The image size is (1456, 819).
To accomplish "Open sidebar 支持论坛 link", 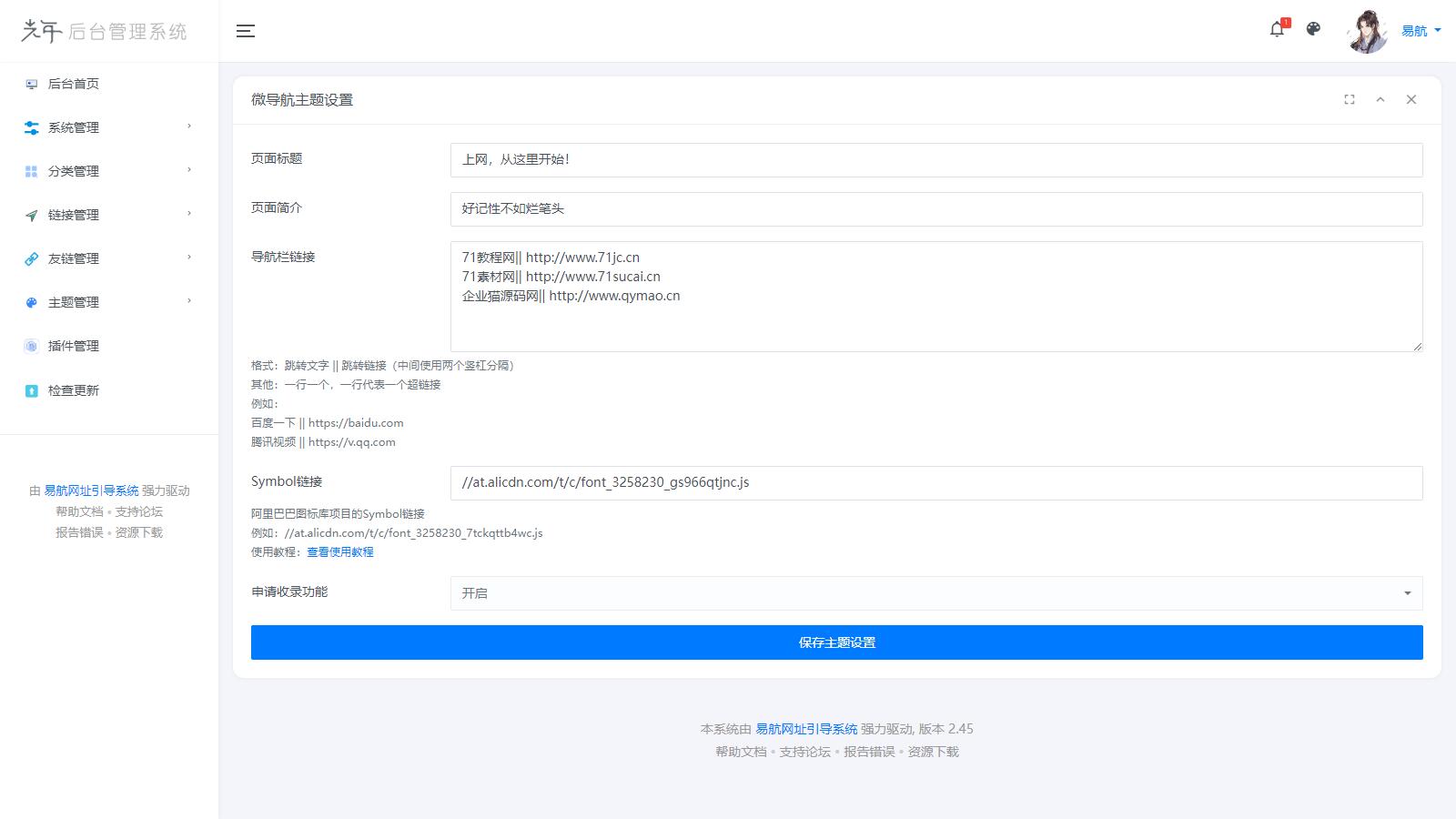I will pyautogui.click(x=139, y=511).
